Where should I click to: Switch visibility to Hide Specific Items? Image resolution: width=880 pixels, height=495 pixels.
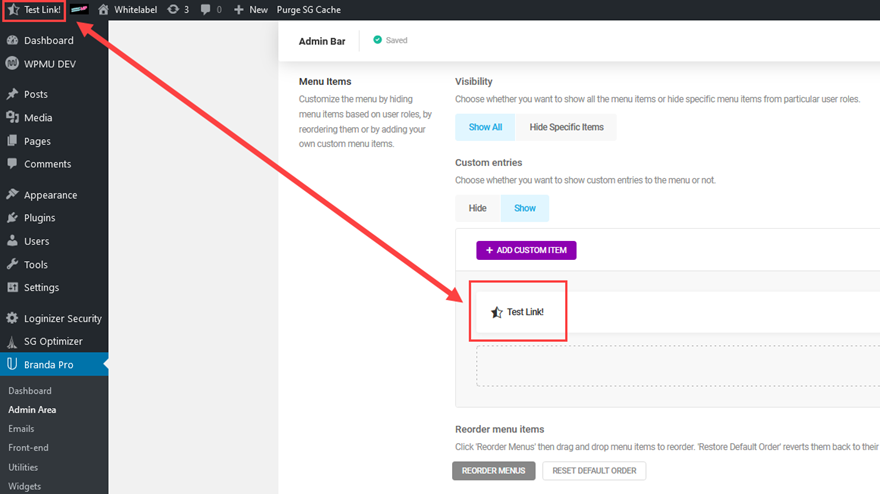[566, 127]
